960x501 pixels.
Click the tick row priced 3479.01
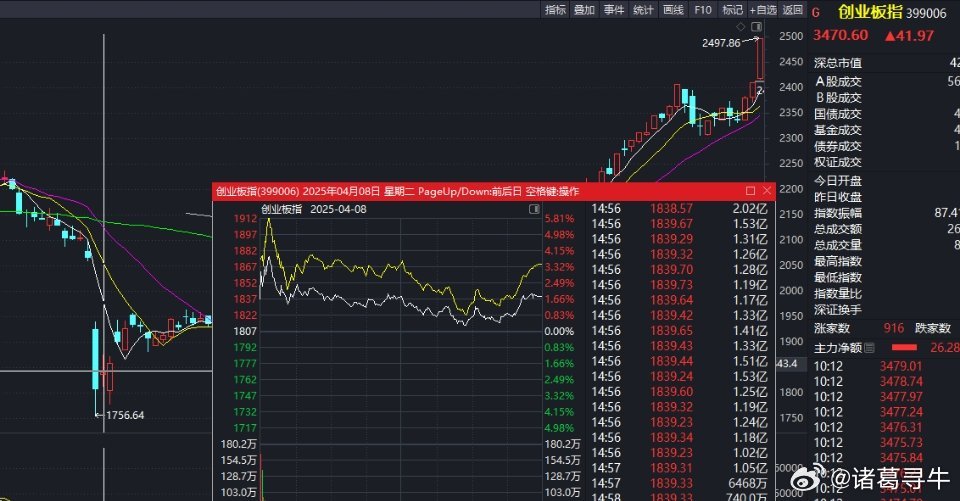886,366
